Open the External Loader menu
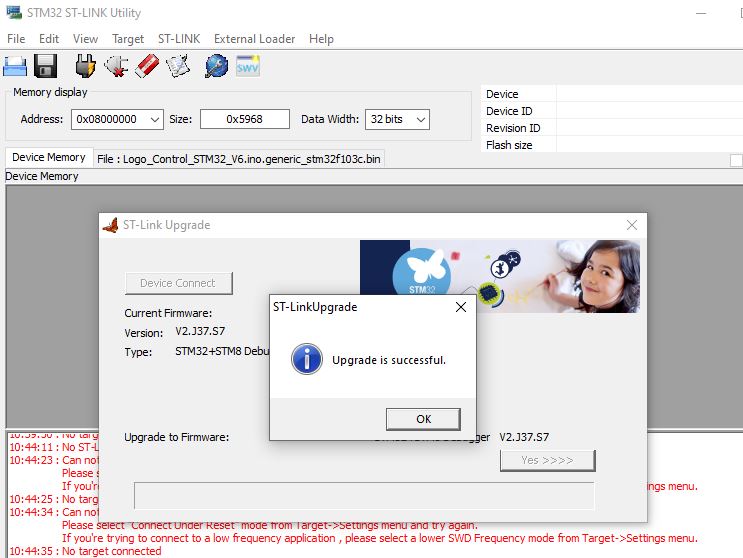743x558 pixels. (254, 39)
